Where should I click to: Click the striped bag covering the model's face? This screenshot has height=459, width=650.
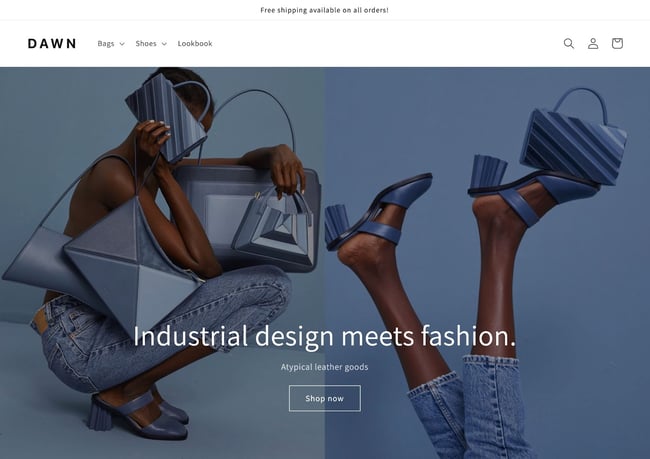coord(166,116)
